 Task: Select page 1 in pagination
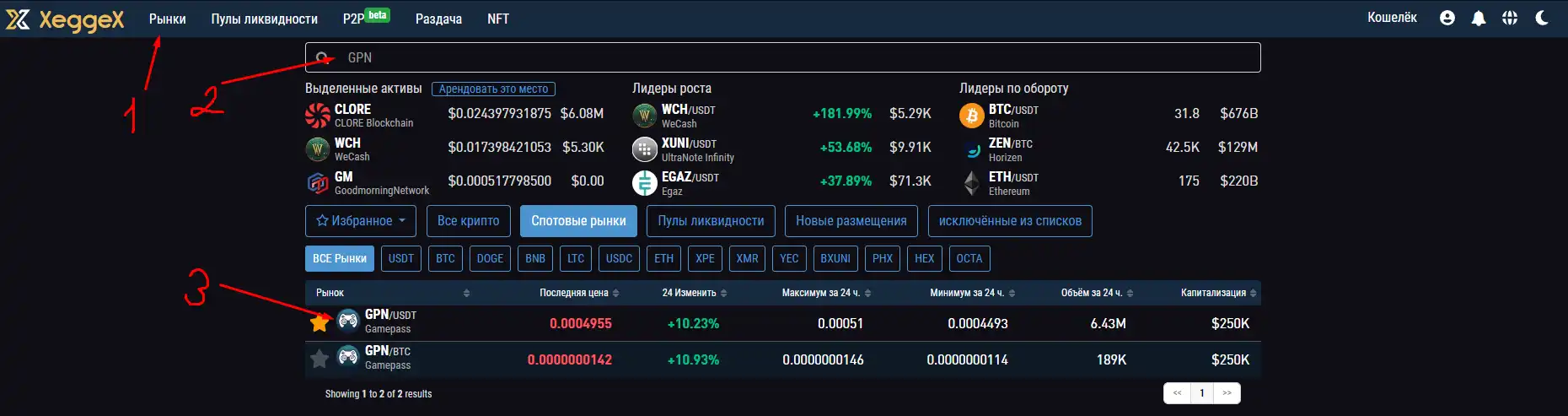pyautogui.click(x=1202, y=393)
